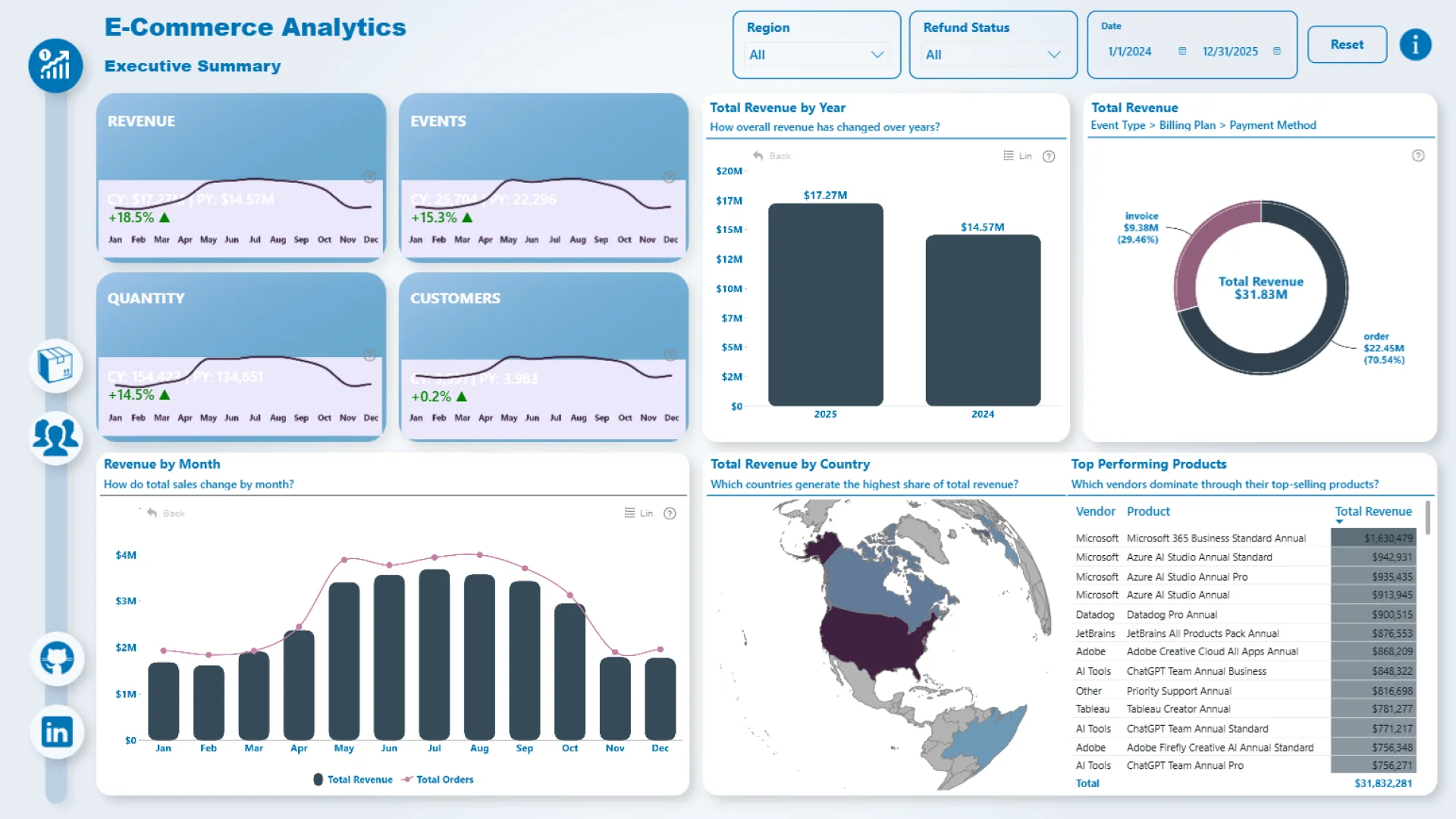Open the products box sidebar icon
The width and height of the screenshot is (1456, 819).
[55, 366]
